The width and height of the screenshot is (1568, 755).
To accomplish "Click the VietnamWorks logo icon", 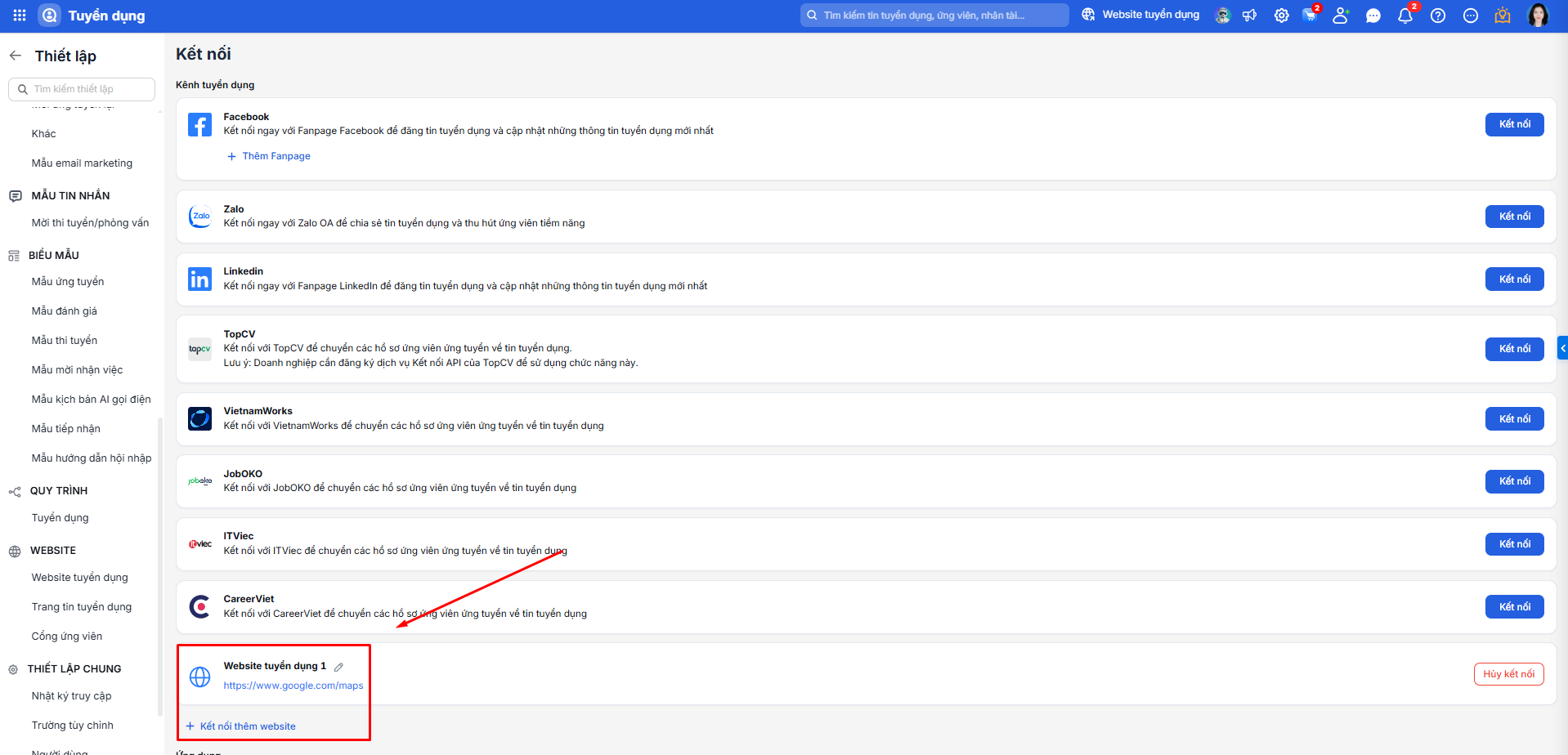I will [199, 419].
